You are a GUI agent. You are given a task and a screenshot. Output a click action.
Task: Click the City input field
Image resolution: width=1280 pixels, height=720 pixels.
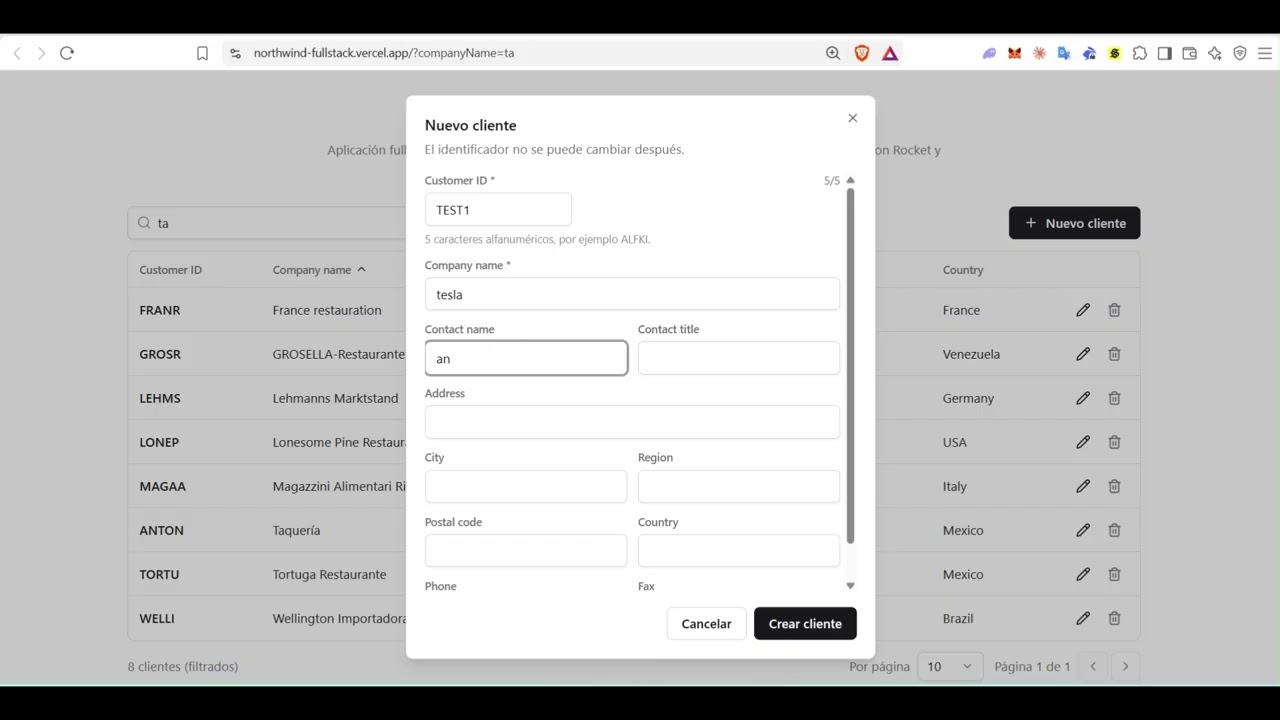526,486
